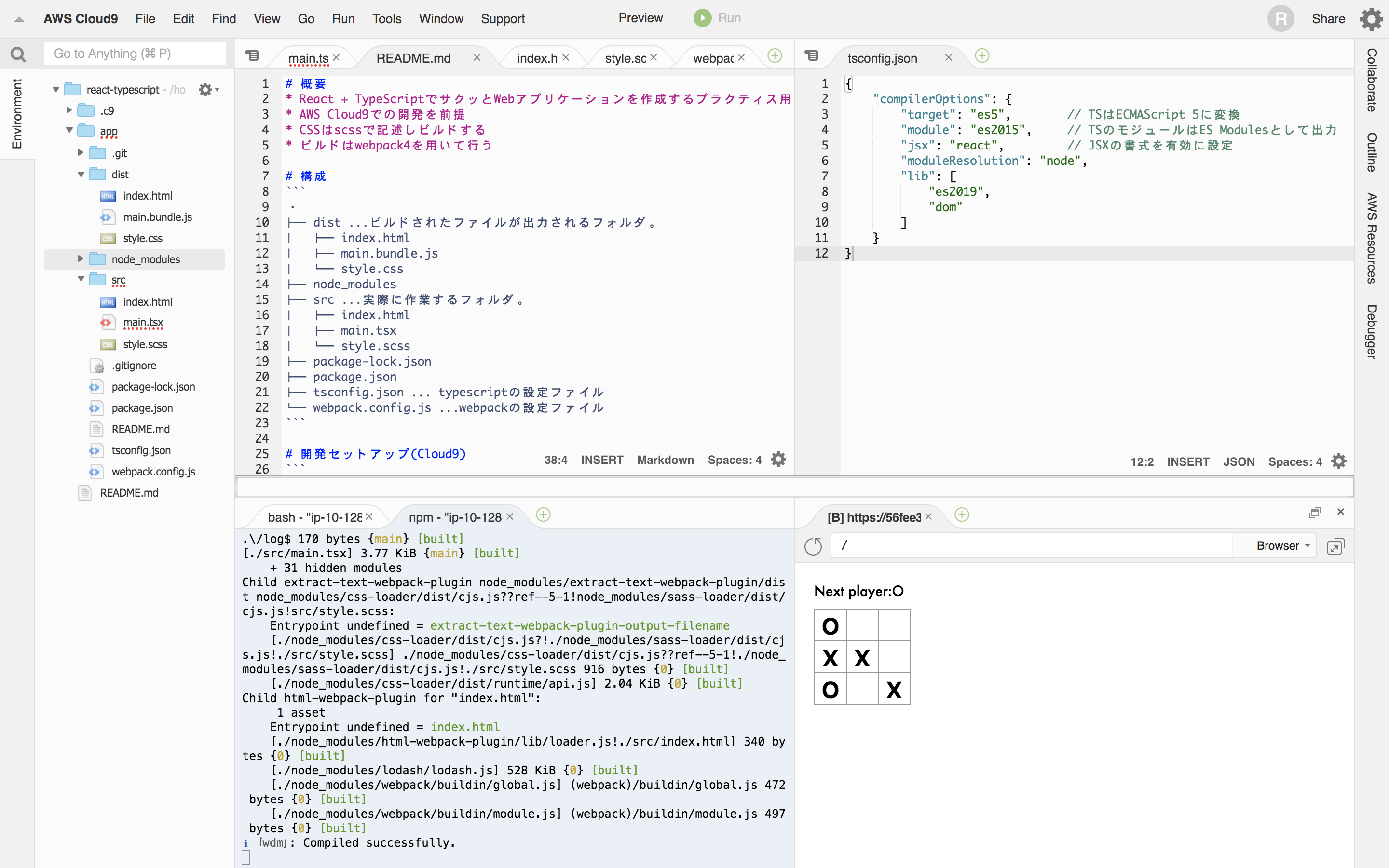This screenshot has height=868, width=1389.
Task: Click the preview URL address field
Action: (1032, 545)
